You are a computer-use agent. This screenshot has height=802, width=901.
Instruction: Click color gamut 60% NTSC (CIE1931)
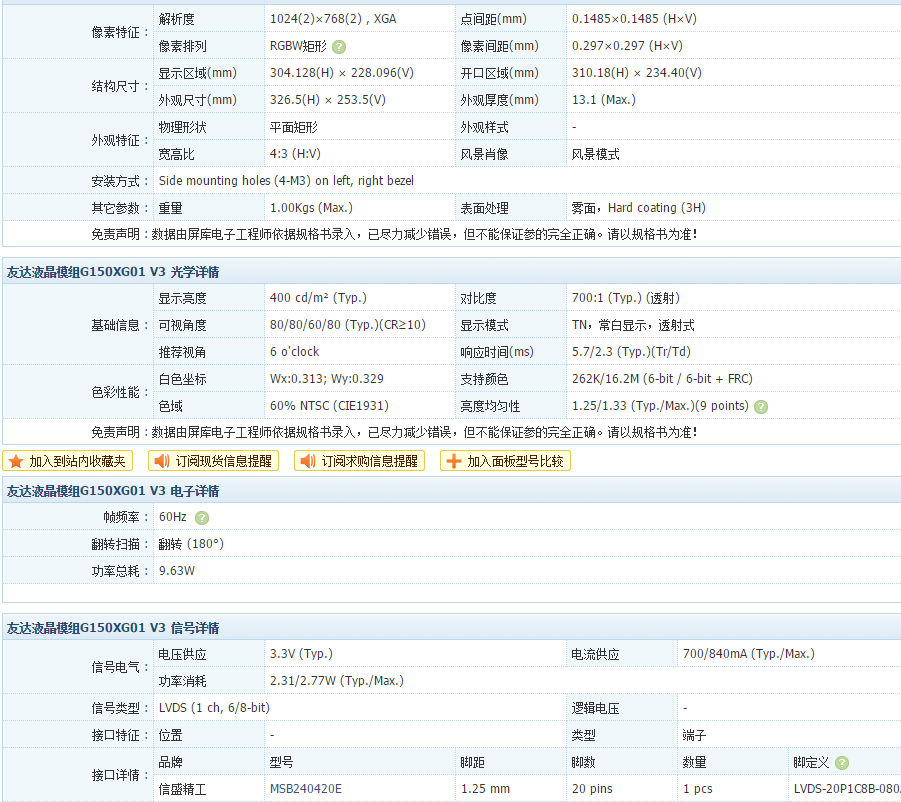coord(329,406)
